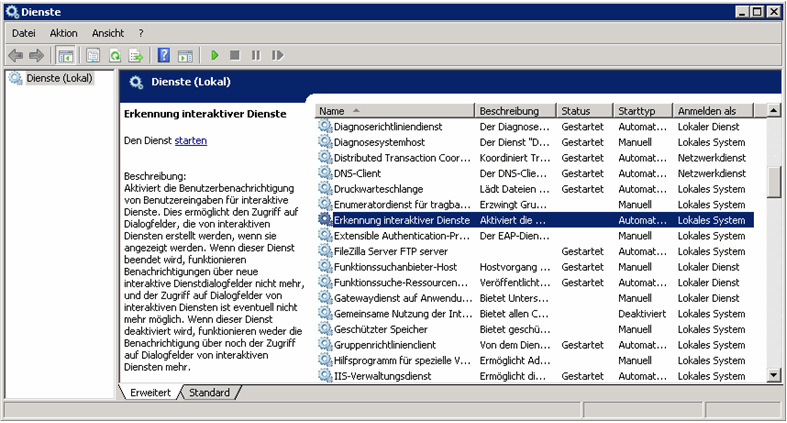Image resolution: width=787 pixels, height=423 pixels.
Task: Click the blue Help question mark icon
Action: click(163, 55)
